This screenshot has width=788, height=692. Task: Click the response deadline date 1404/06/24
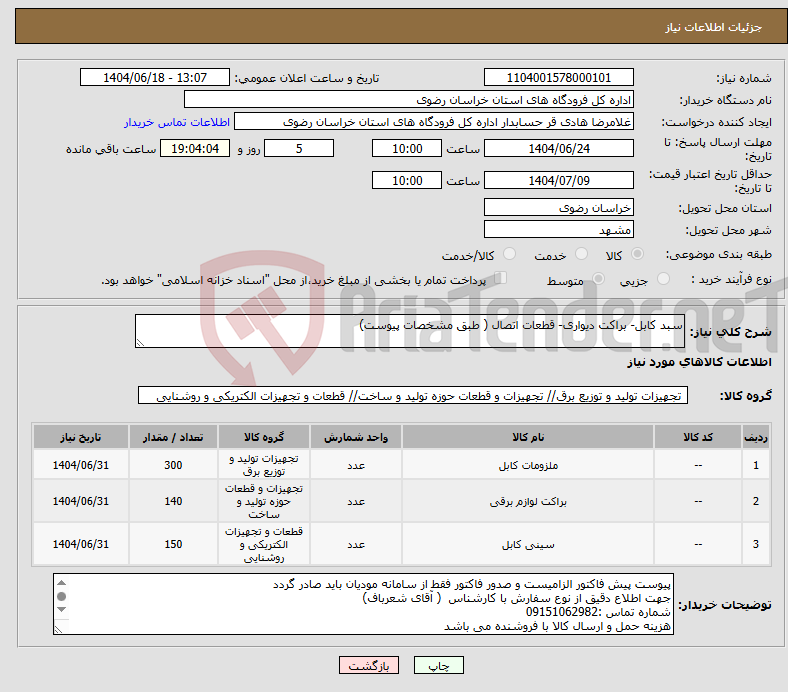click(x=558, y=148)
